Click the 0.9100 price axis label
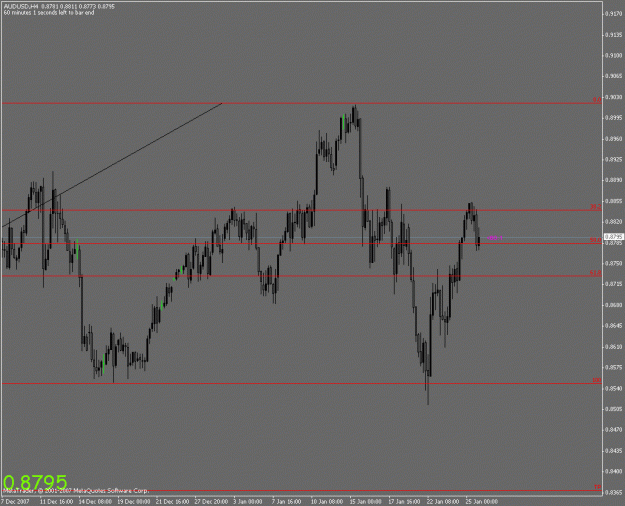Screen dimensions: 625x506 tap(614, 55)
